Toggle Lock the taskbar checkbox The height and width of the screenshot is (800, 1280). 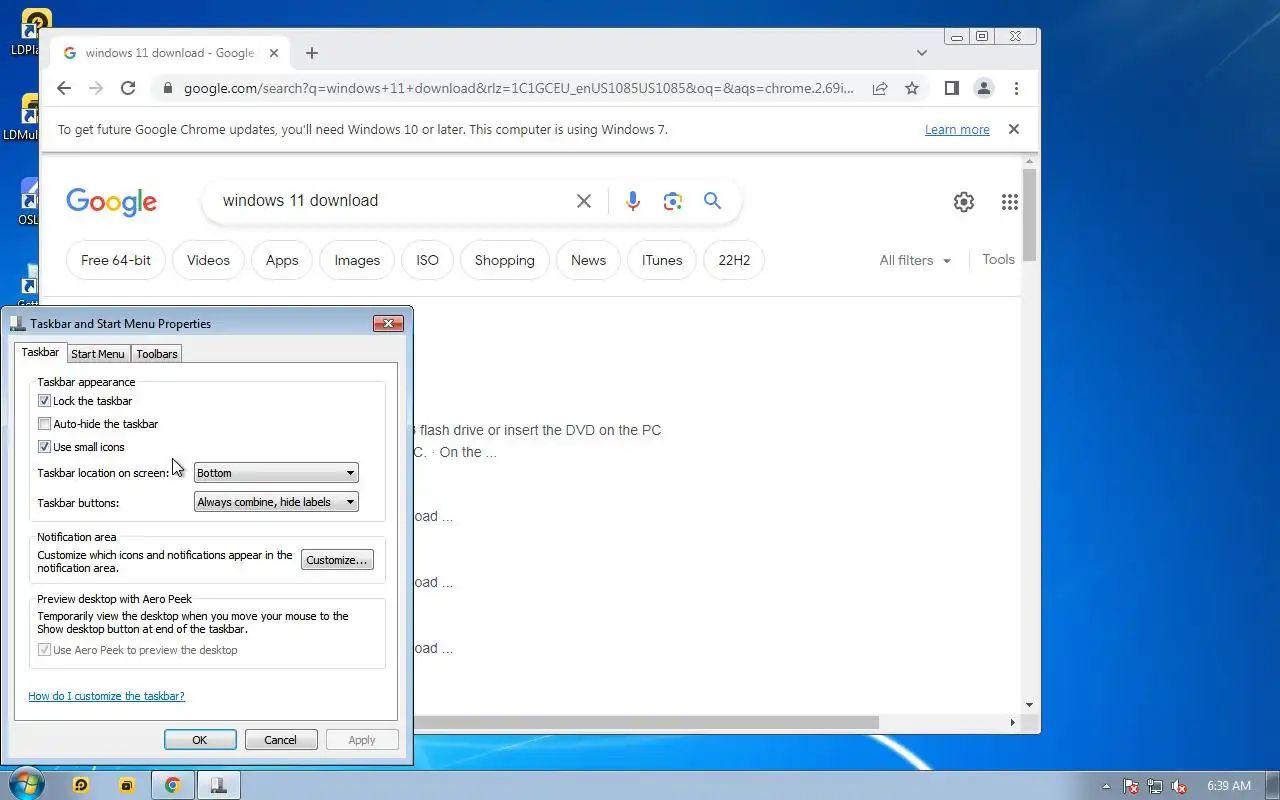point(44,401)
